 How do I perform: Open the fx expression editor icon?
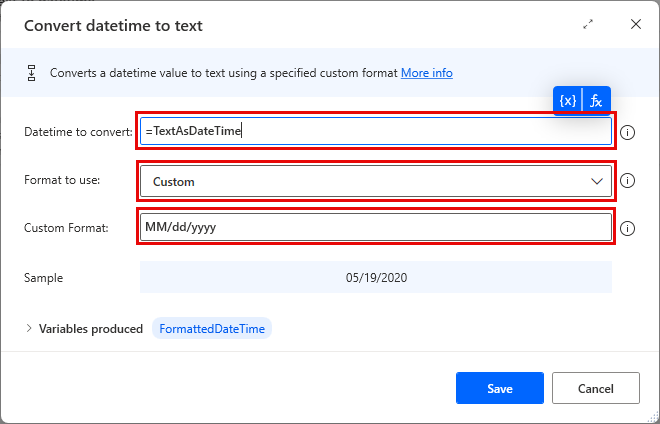click(595, 101)
